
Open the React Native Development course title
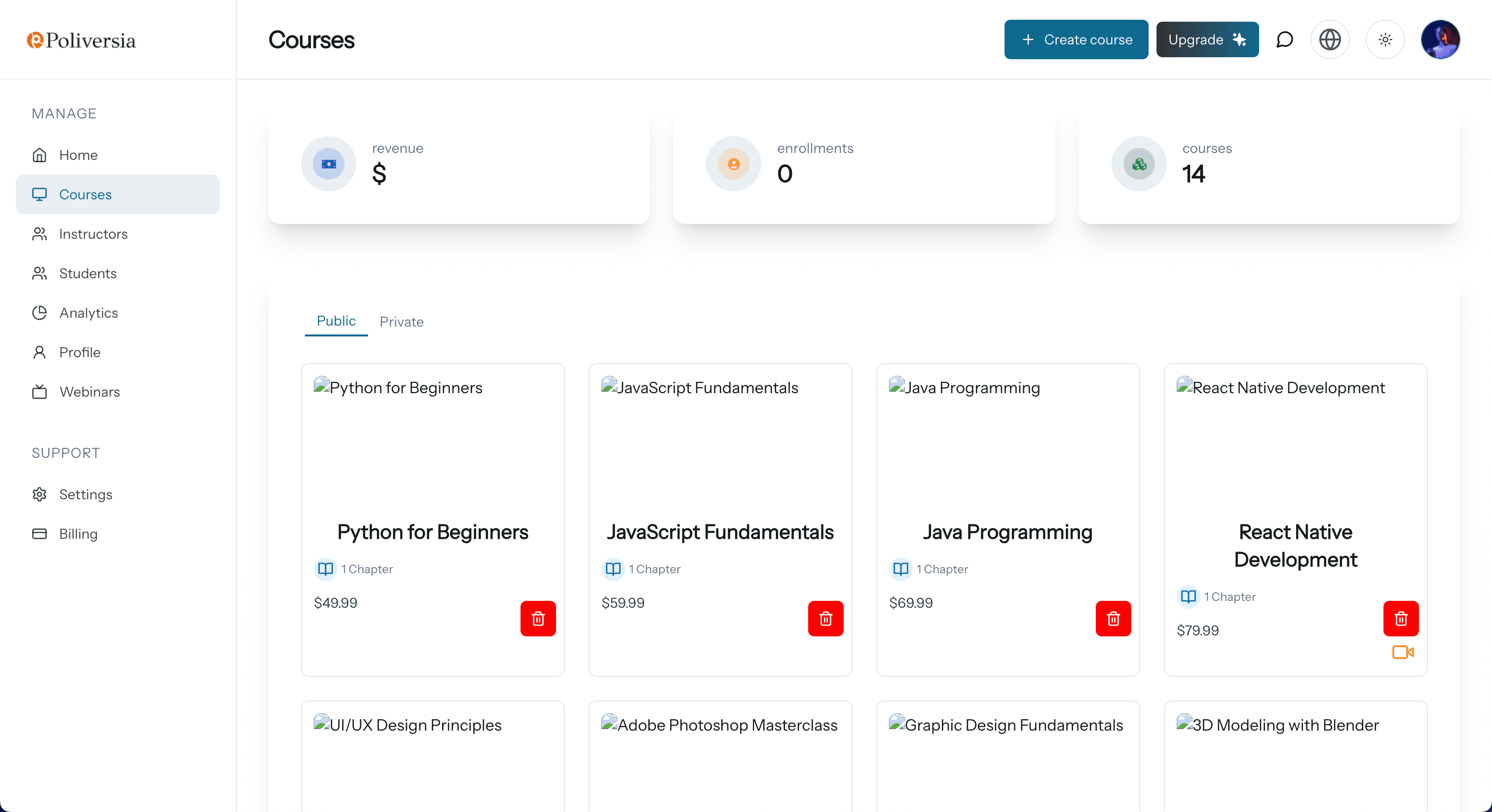tap(1295, 546)
